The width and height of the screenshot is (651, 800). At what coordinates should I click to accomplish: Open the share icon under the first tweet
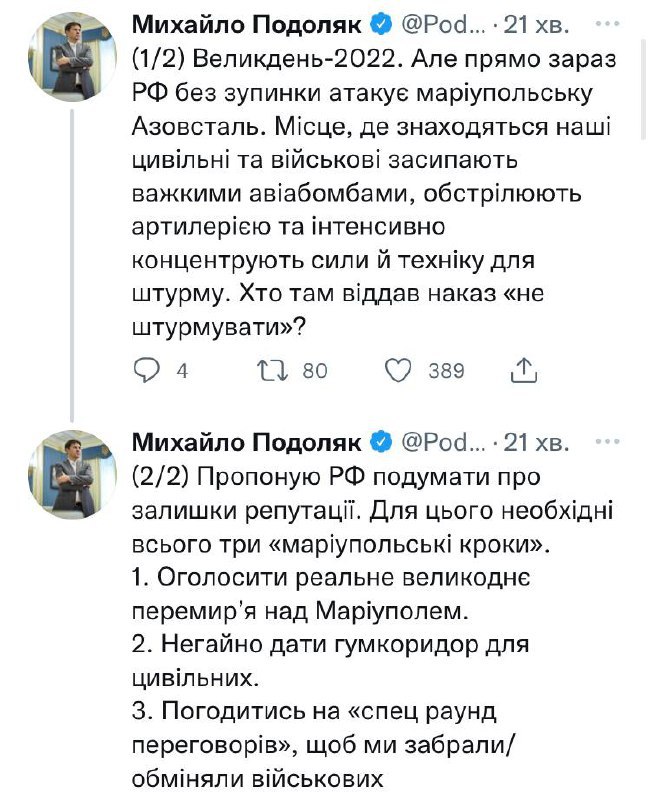523,371
